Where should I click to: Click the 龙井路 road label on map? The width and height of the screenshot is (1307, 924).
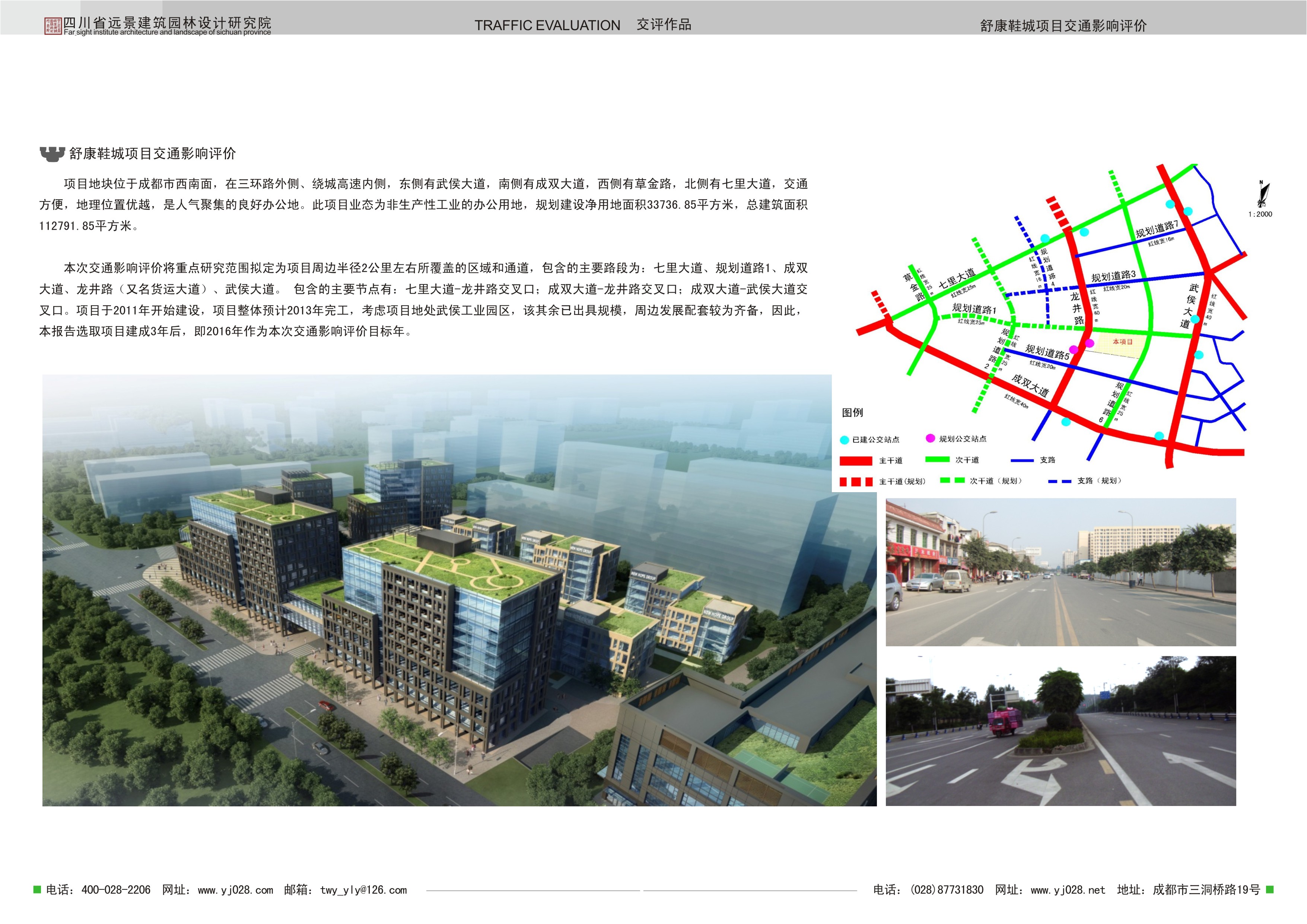pyautogui.click(x=1077, y=308)
